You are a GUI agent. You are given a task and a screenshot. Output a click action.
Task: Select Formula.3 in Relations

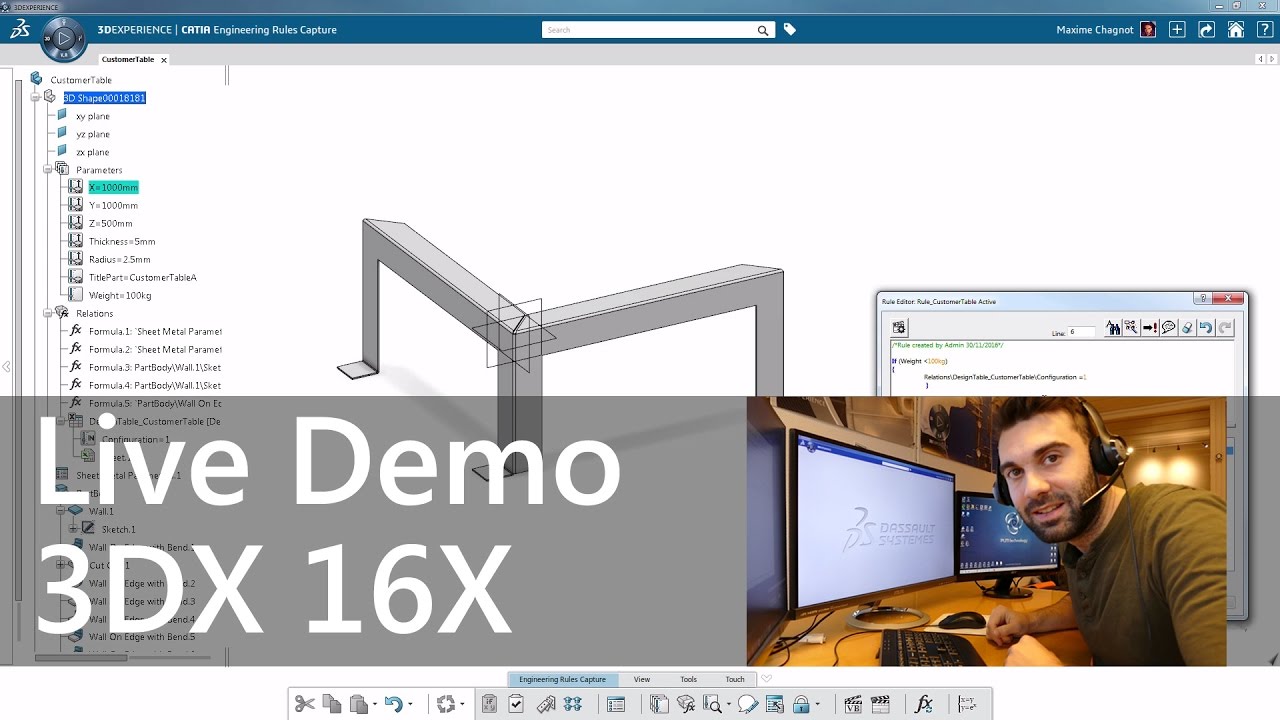tap(155, 367)
